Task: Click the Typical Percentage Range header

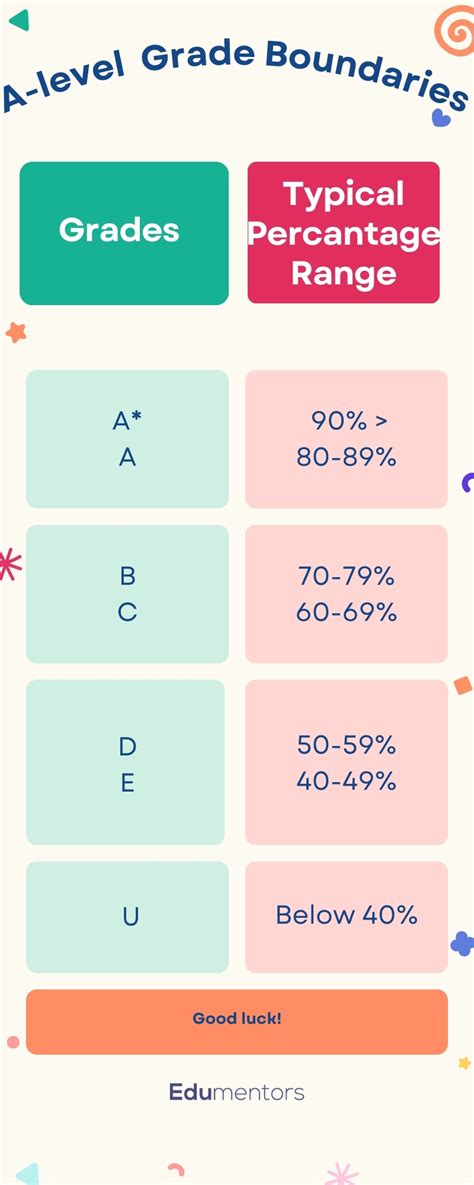Action: pyautogui.click(x=343, y=233)
